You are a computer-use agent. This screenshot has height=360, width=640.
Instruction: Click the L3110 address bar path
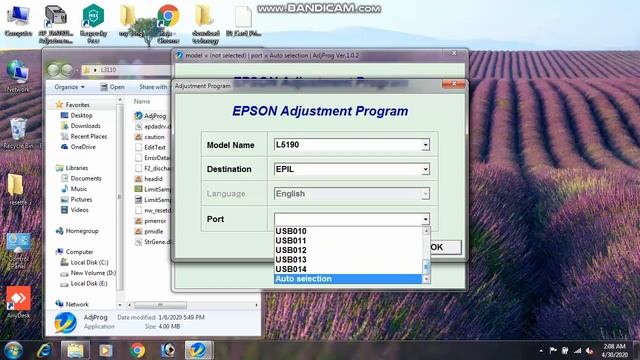click(x=108, y=70)
